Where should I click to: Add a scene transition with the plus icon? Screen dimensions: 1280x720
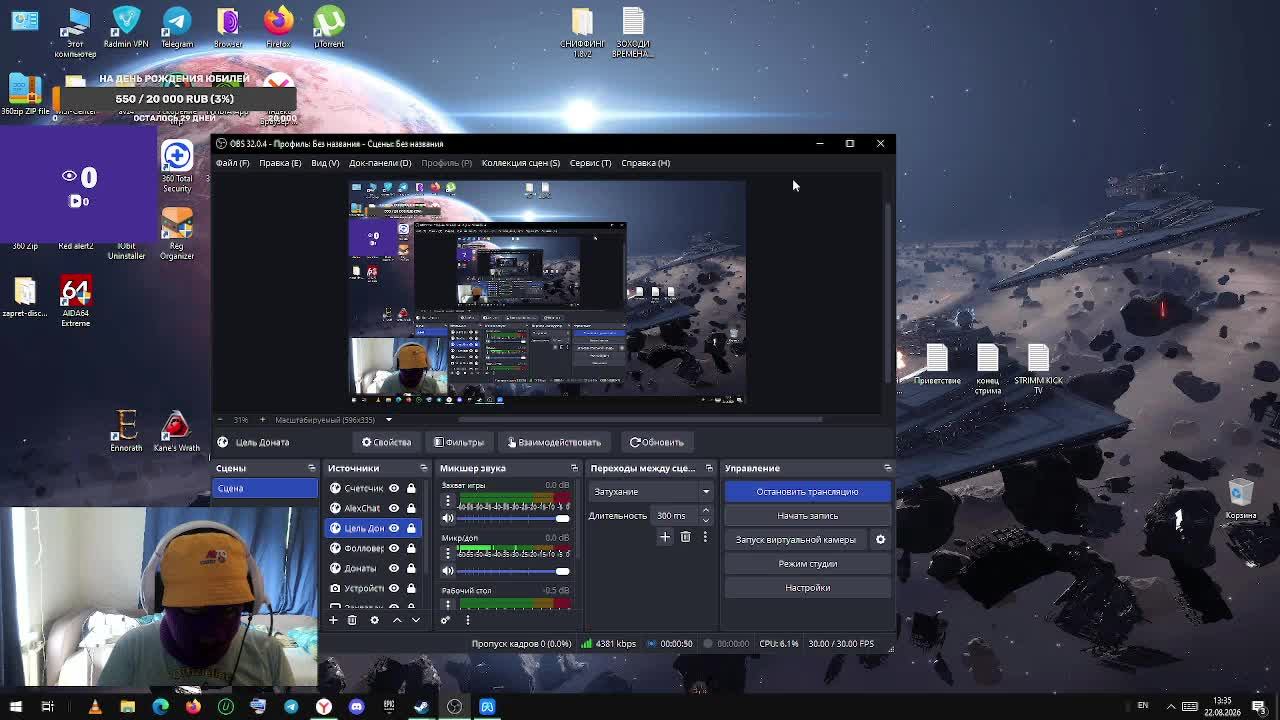(665, 537)
